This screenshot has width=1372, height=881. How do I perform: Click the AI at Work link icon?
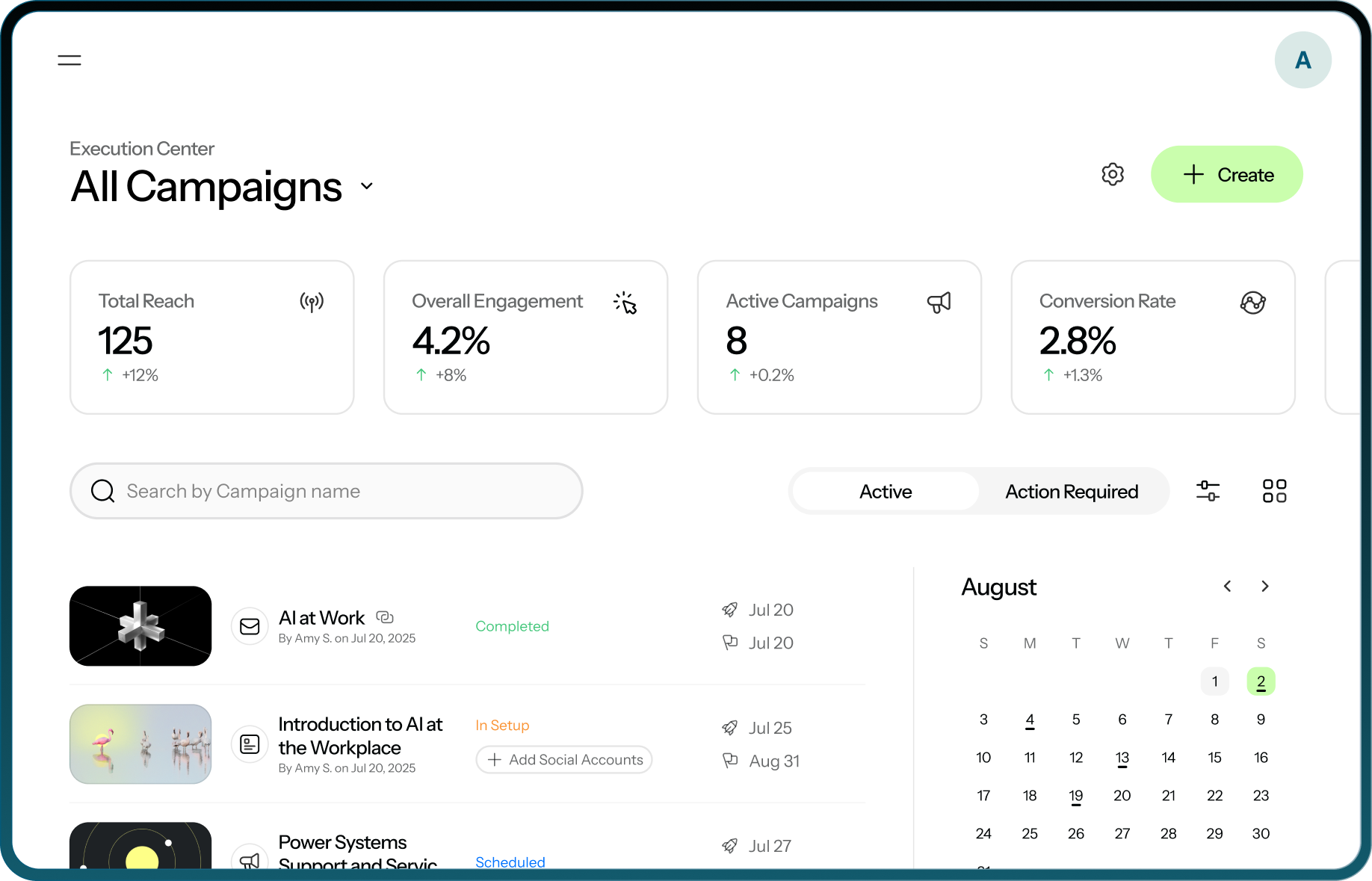point(385,617)
